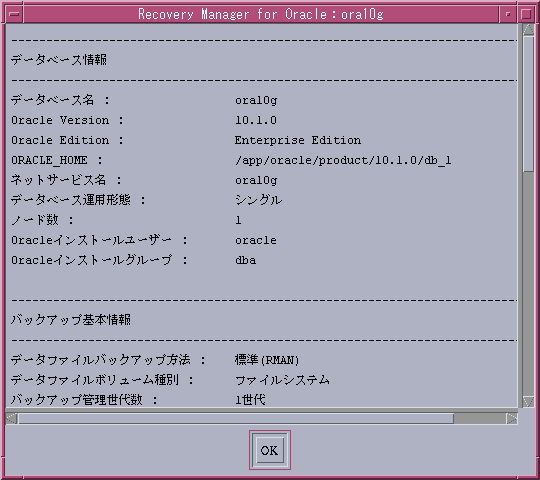Click vertical scrollbar trough below the thumb
The height and width of the screenshot is (480, 540).
(x=528, y=284)
